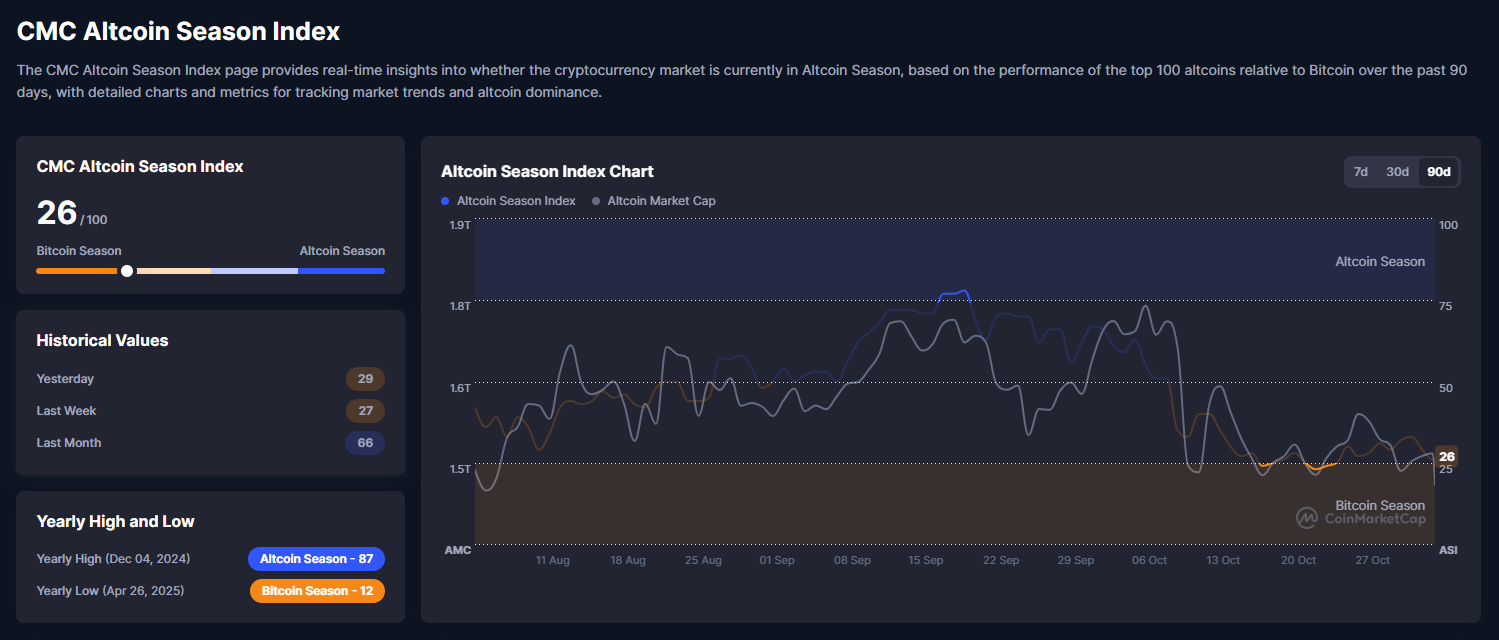The height and width of the screenshot is (640, 1499).
Task: Click the 06 Oct date axis label
Action: (x=1149, y=561)
